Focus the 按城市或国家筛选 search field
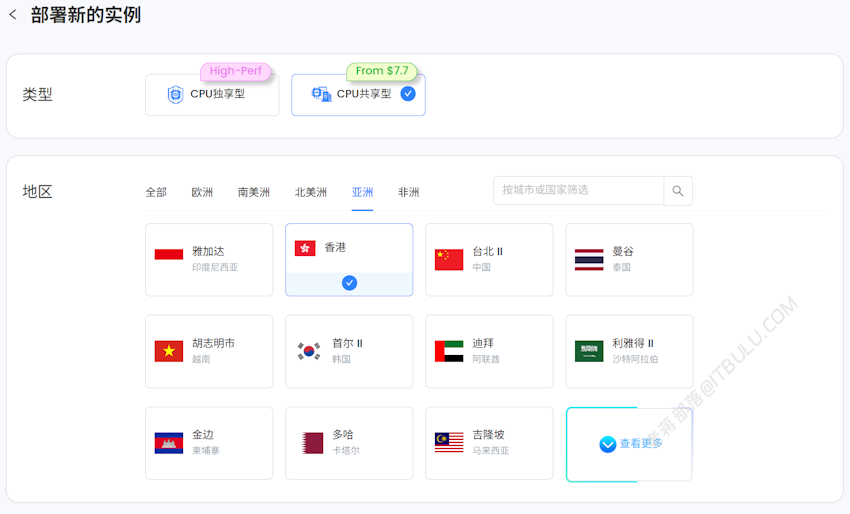The width and height of the screenshot is (850, 514). click(578, 190)
